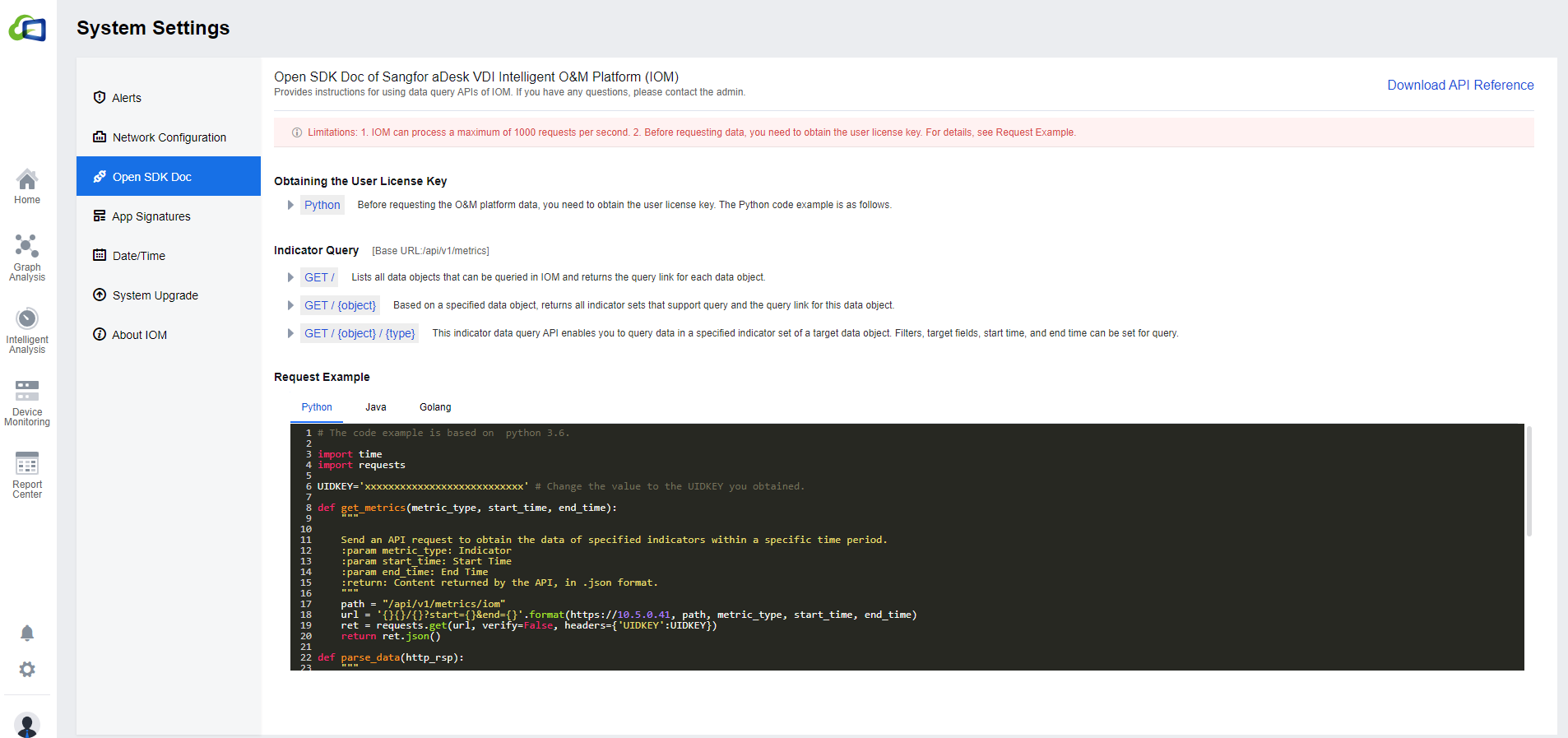Open Network Configuration settings
This screenshot has height=738, width=1568.
click(169, 137)
